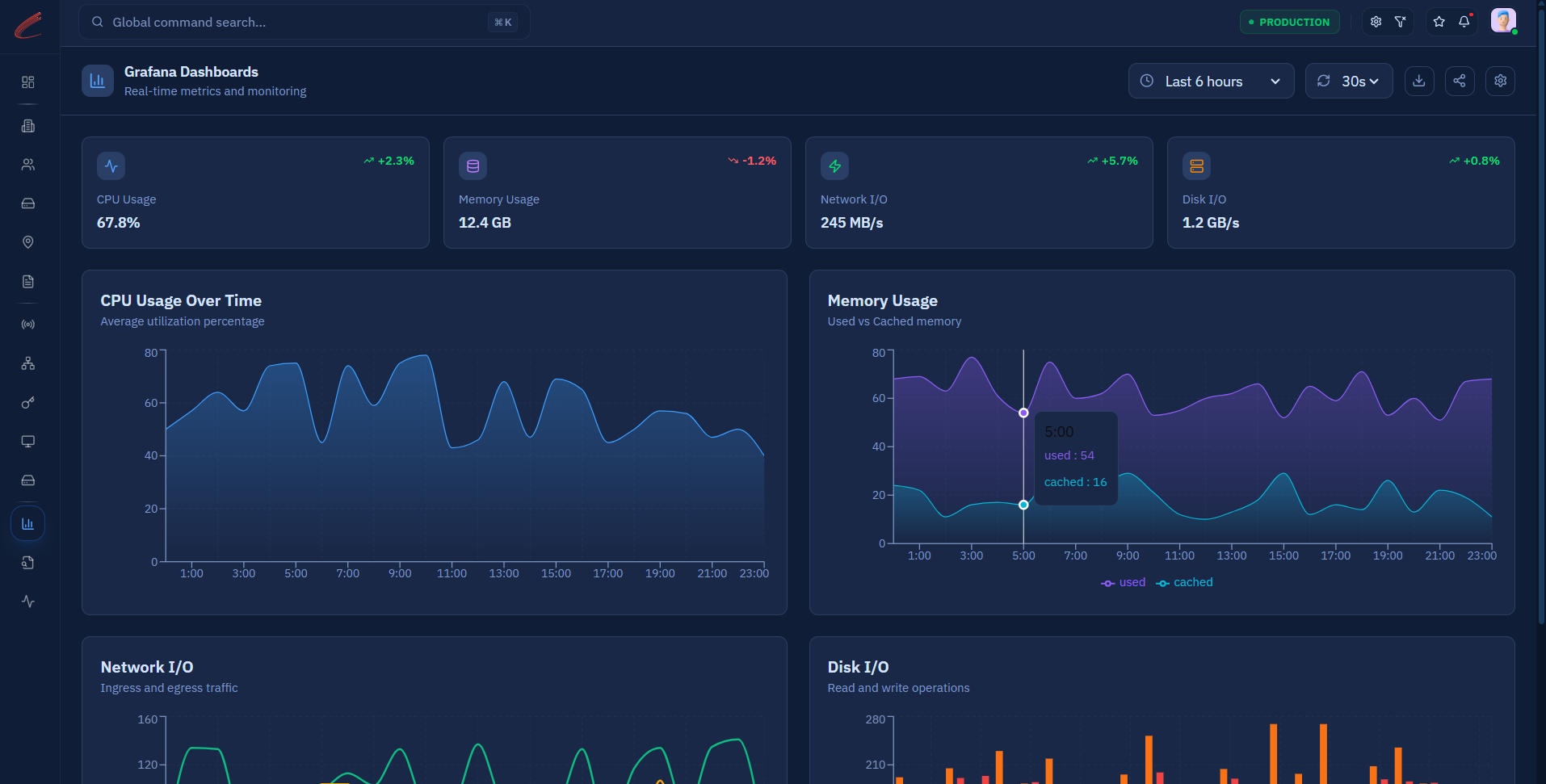
Task: Click the +2.3% CPU trend indicator
Action: [389, 161]
